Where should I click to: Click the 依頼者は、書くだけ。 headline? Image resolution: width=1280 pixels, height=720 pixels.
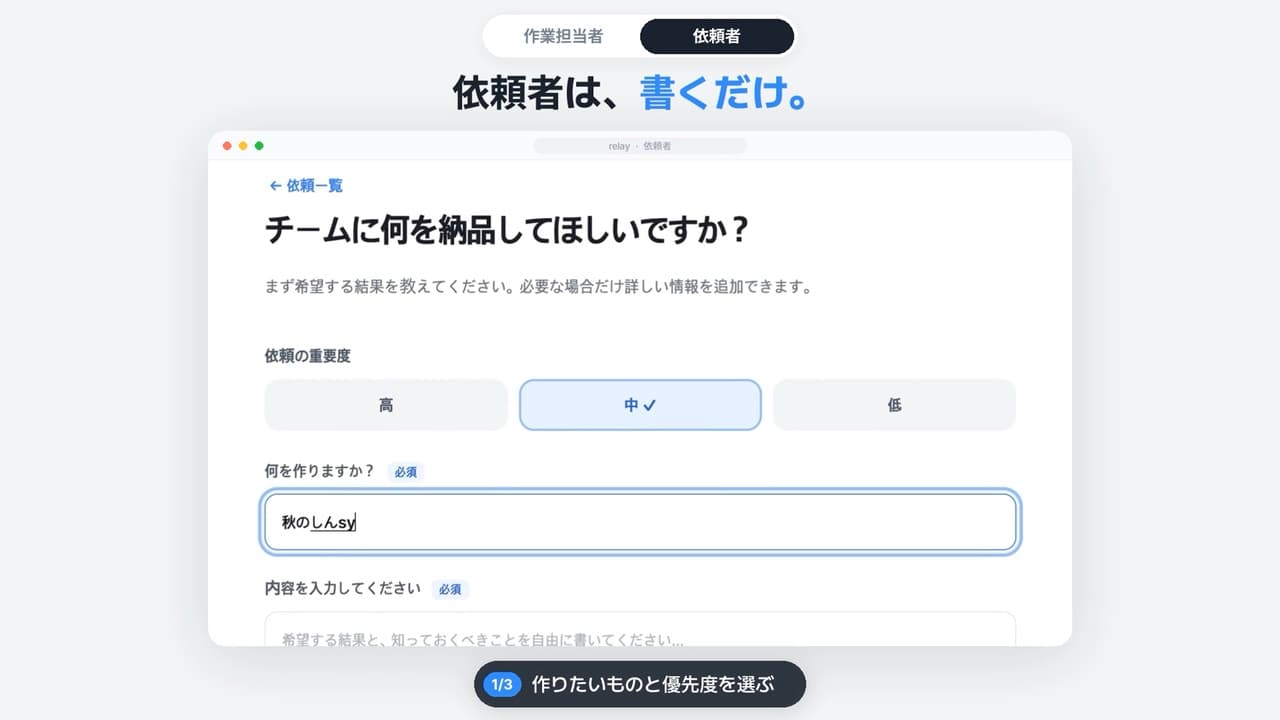coord(630,93)
